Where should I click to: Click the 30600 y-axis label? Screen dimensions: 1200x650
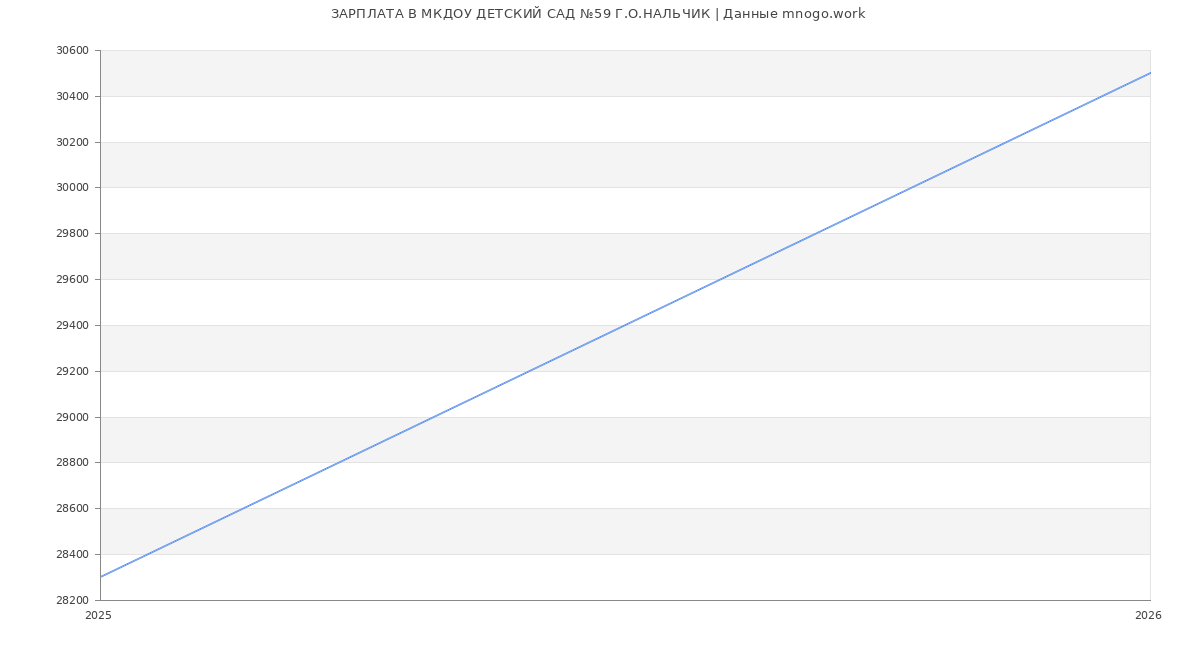tap(72, 51)
